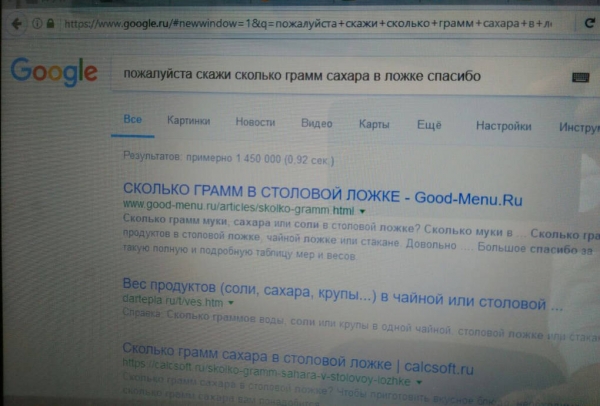Open the Вес продуктов result link
The height and width of the screenshot is (406, 600).
point(342,295)
